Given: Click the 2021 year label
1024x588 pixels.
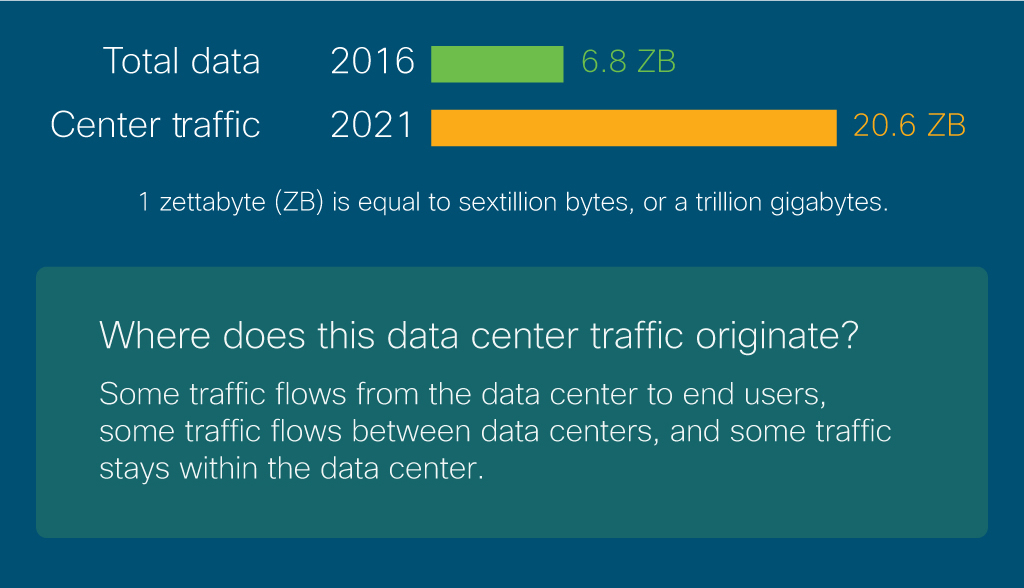Looking at the screenshot, I should [x=372, y=125].
